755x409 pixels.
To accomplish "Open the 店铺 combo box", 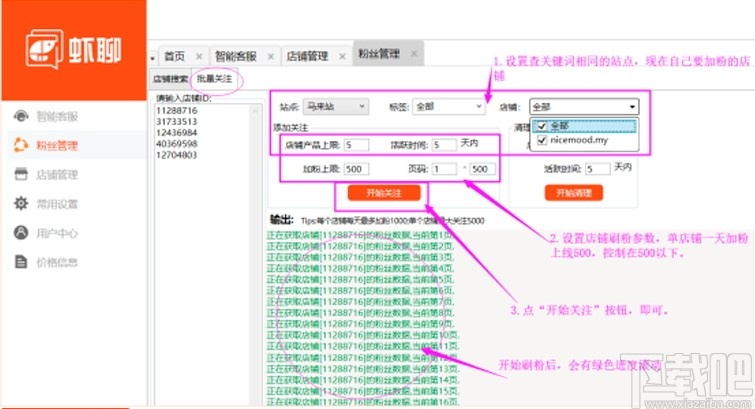I will (x=584, y=106).
